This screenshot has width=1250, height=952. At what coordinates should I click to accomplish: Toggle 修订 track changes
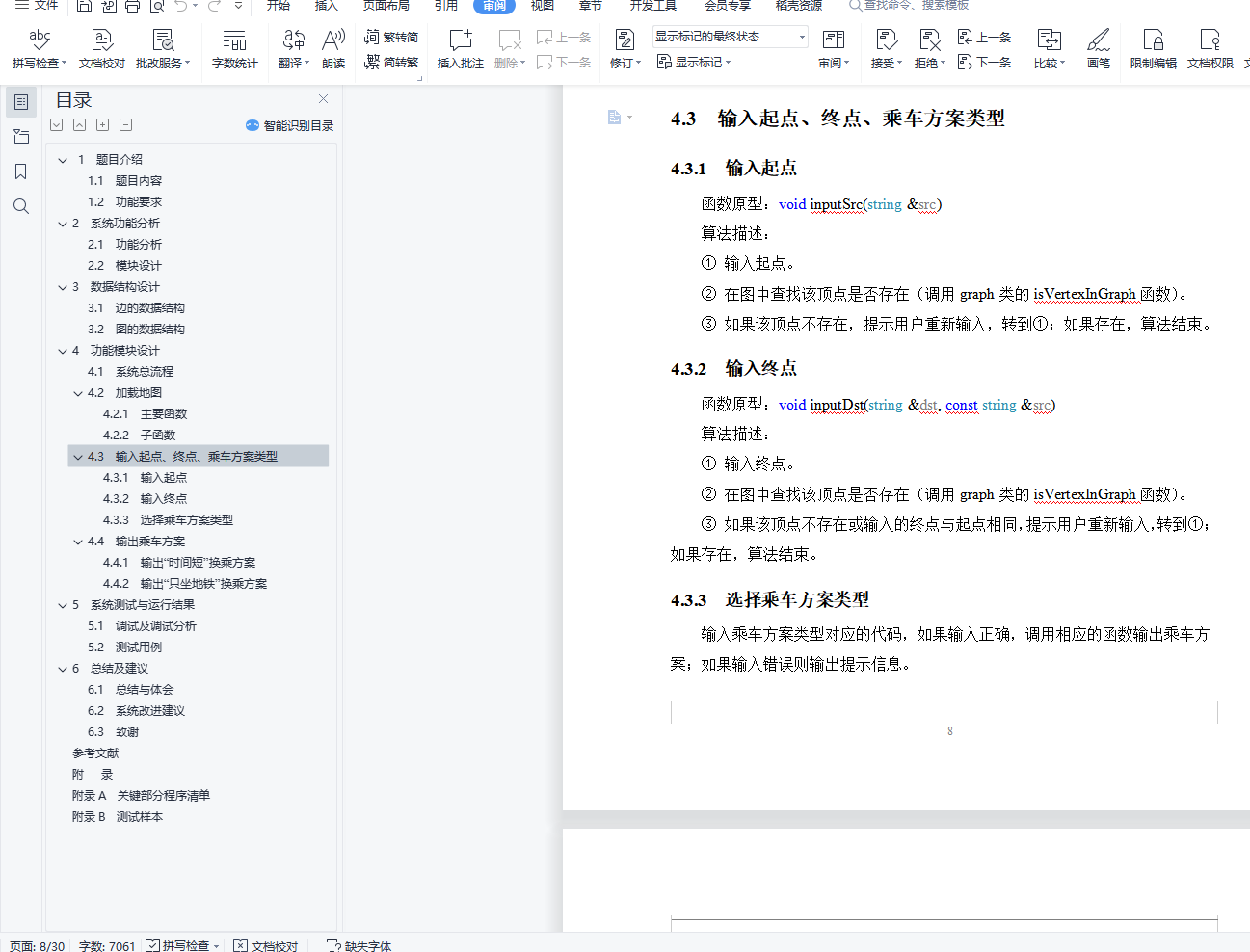pyautogui.click(x=625, y=49)
